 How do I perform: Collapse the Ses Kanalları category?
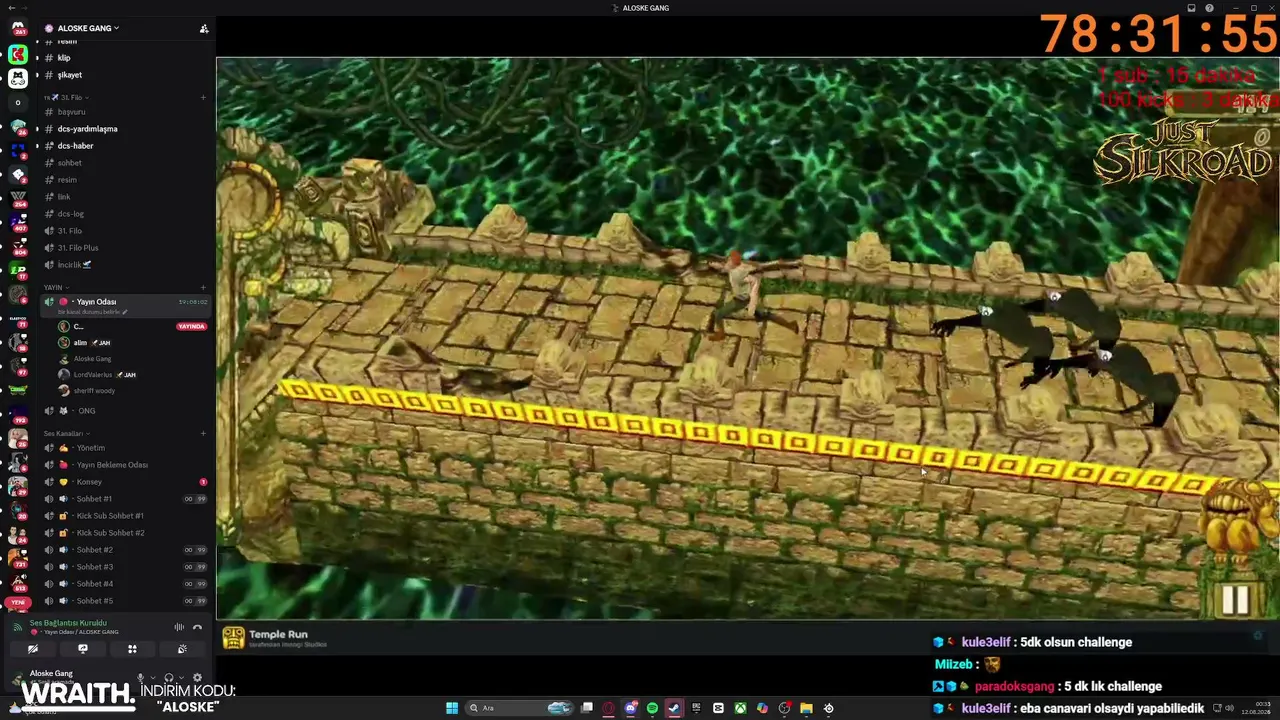(x=65, y=433)
